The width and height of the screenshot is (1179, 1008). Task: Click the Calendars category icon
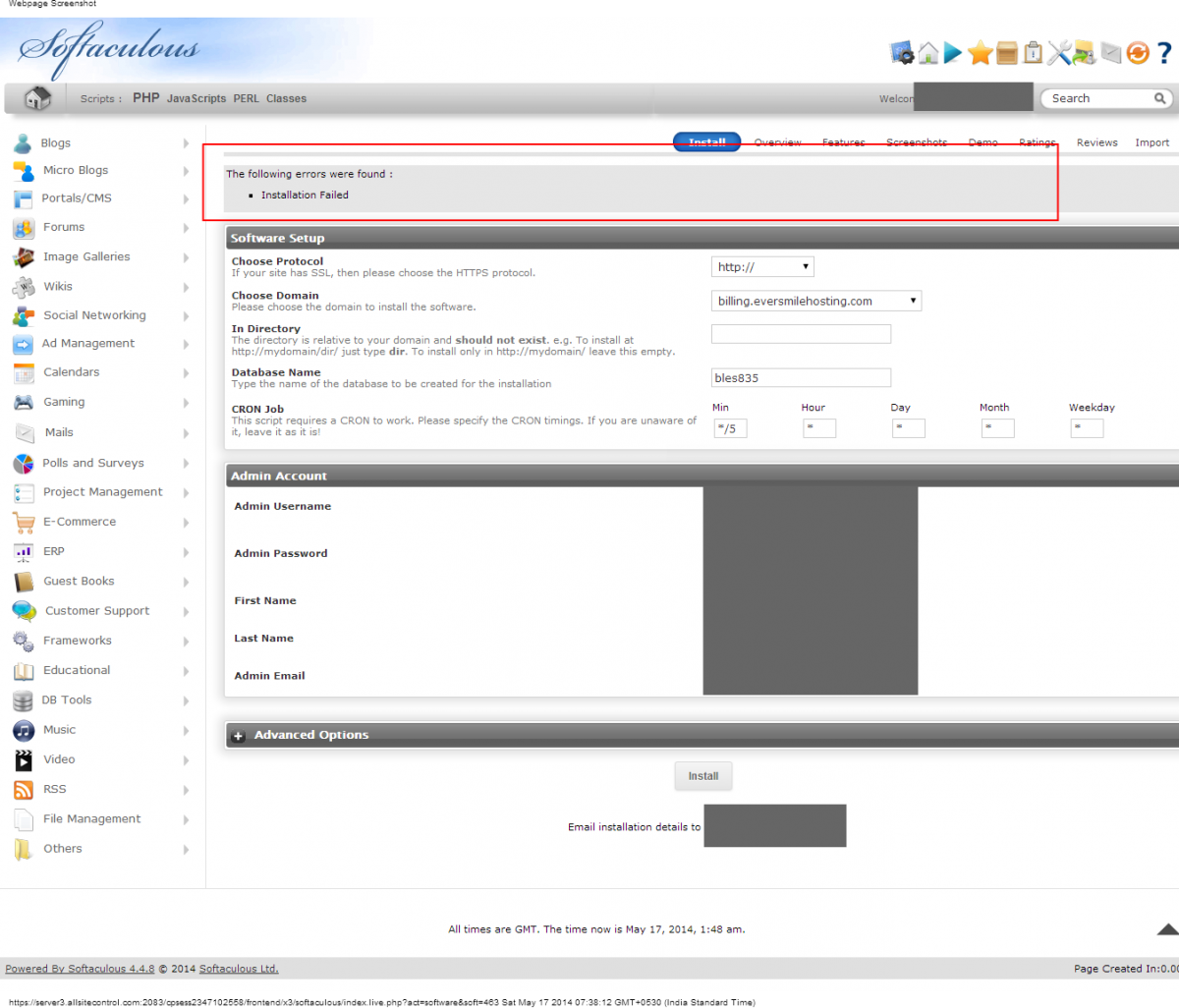point(23,373)
